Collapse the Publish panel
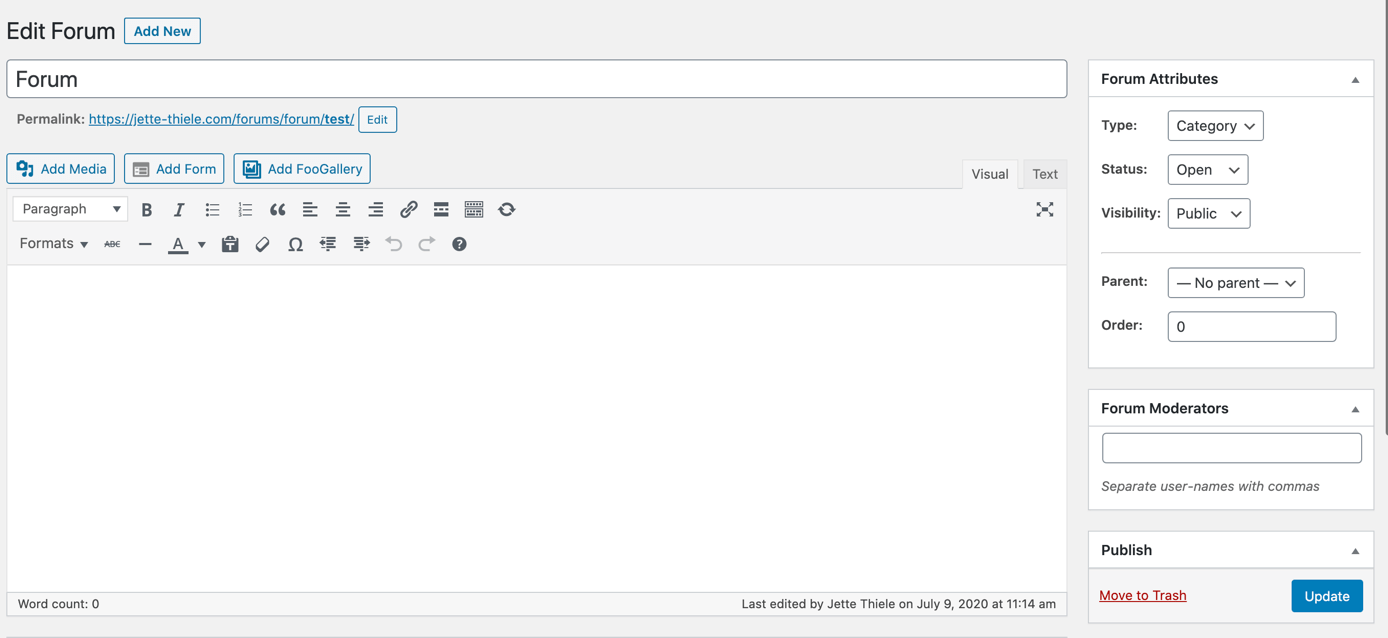 tap(1356, 551)
